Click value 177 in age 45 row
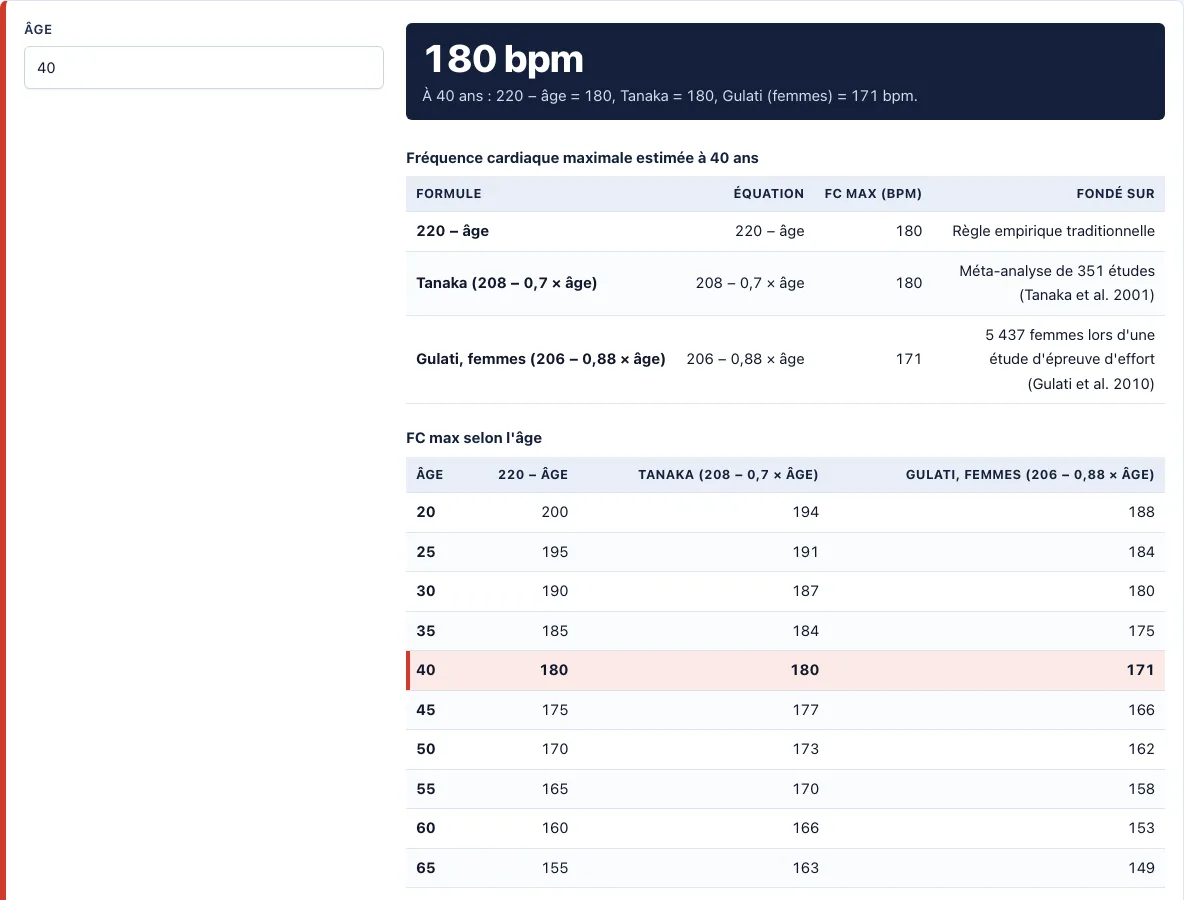 coord(805,710)
